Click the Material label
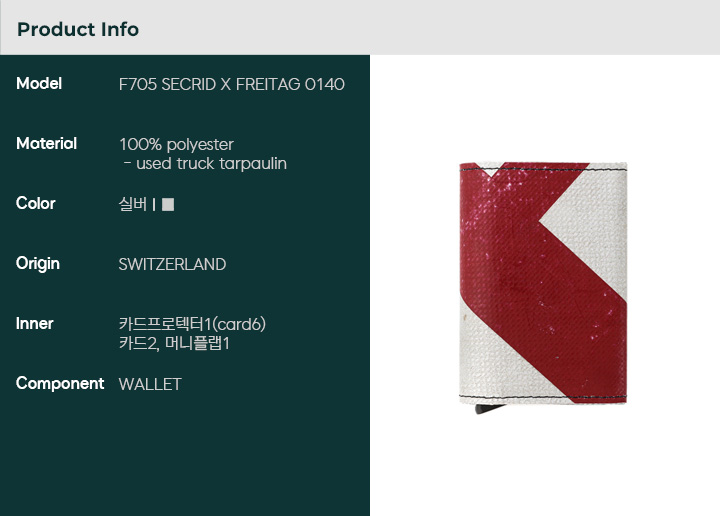This screenshot has width=720, height=516. [x=46, y=144]
